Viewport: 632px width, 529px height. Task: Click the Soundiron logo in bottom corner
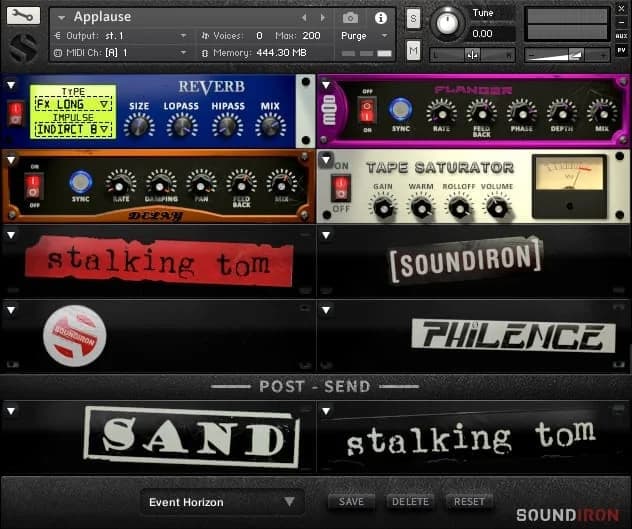[x=566, y=514]
